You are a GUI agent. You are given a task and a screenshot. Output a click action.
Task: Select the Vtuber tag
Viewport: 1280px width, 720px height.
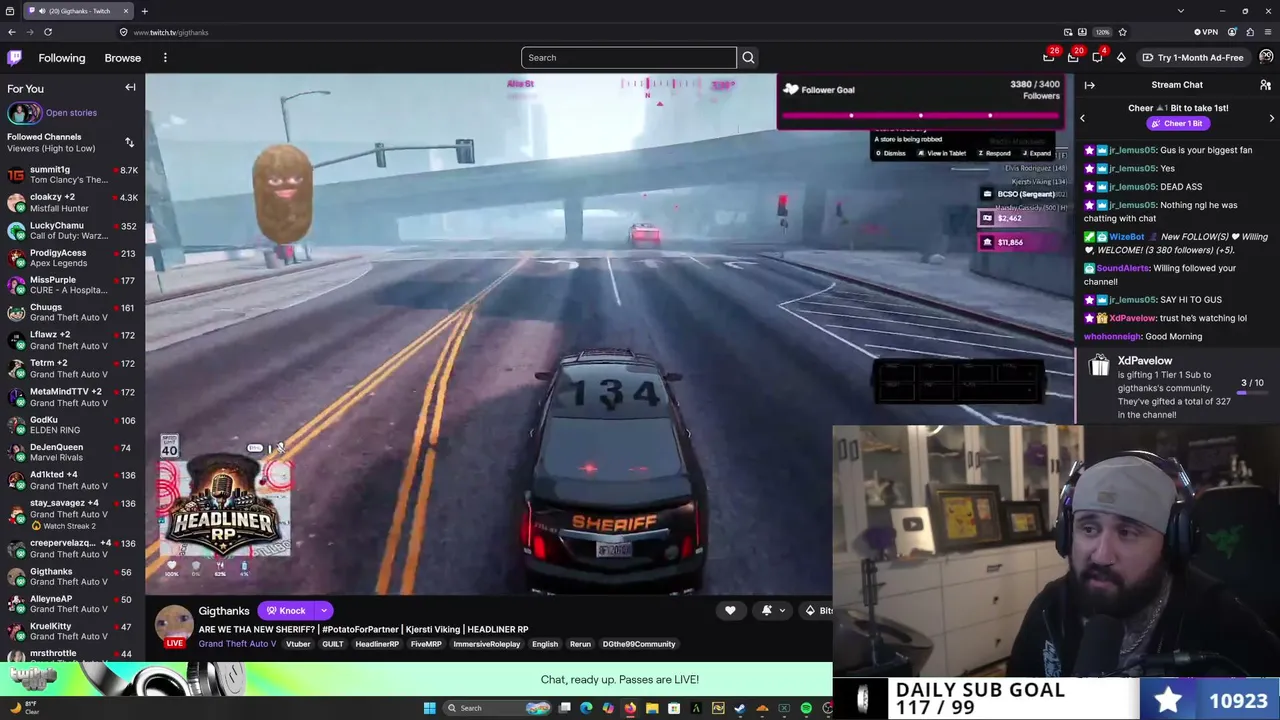point(298,644)
